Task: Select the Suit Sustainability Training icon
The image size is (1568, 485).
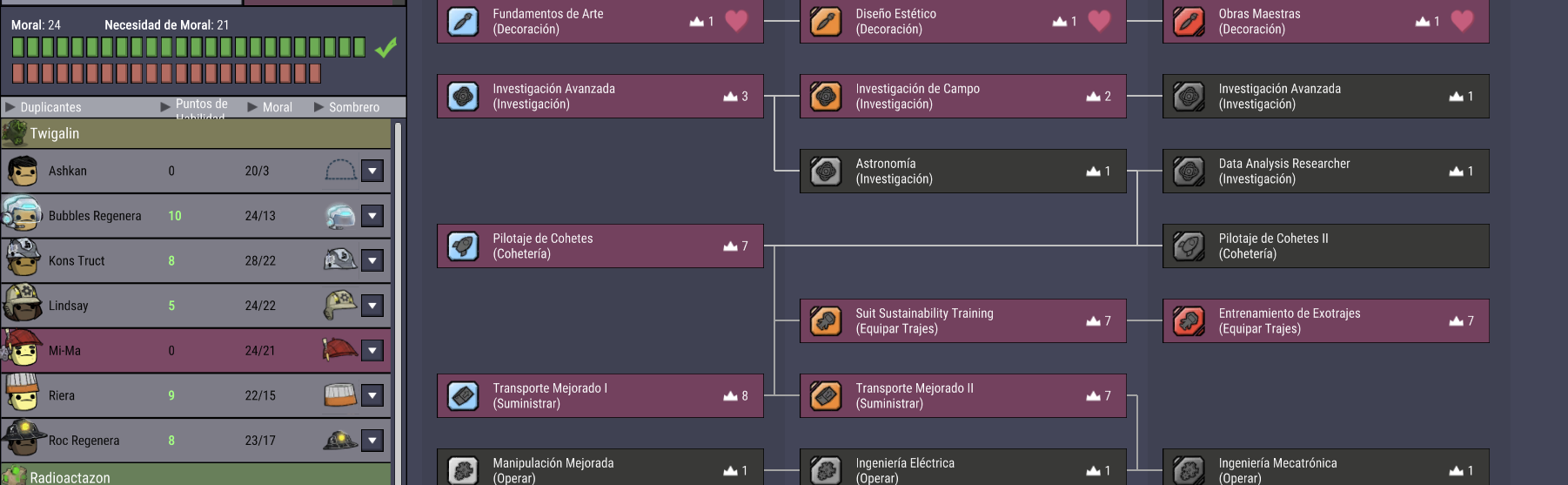Action: 826,321
